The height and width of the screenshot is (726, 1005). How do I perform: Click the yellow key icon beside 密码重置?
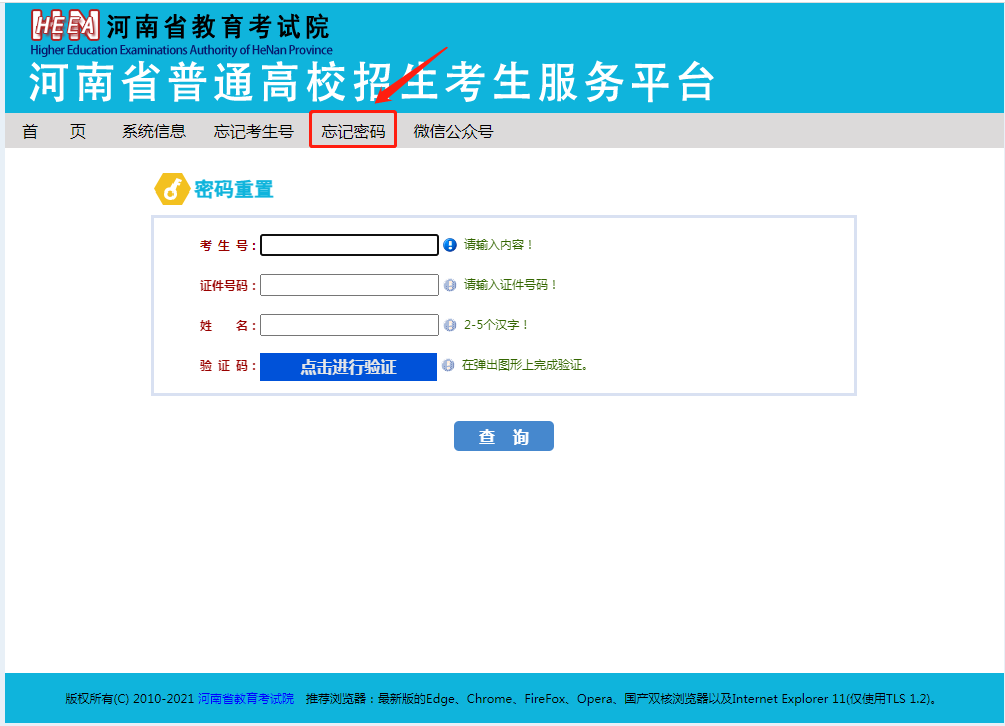click(171, 189)
